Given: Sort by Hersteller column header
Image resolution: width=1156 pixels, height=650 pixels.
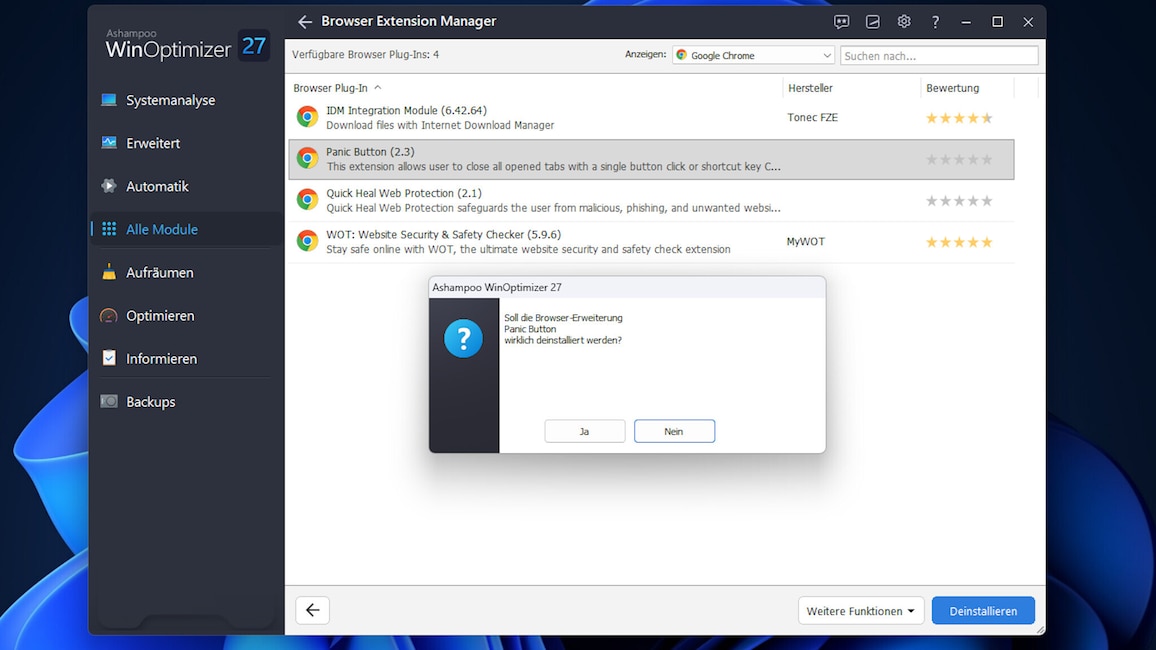Looking at the screenshot, I should [x=810, y=88].
